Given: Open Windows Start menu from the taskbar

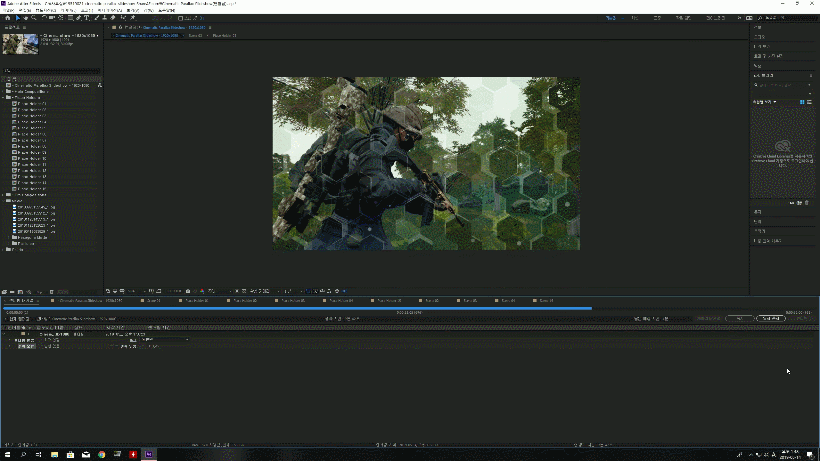Looking at the screenshot, I should 8,454.
